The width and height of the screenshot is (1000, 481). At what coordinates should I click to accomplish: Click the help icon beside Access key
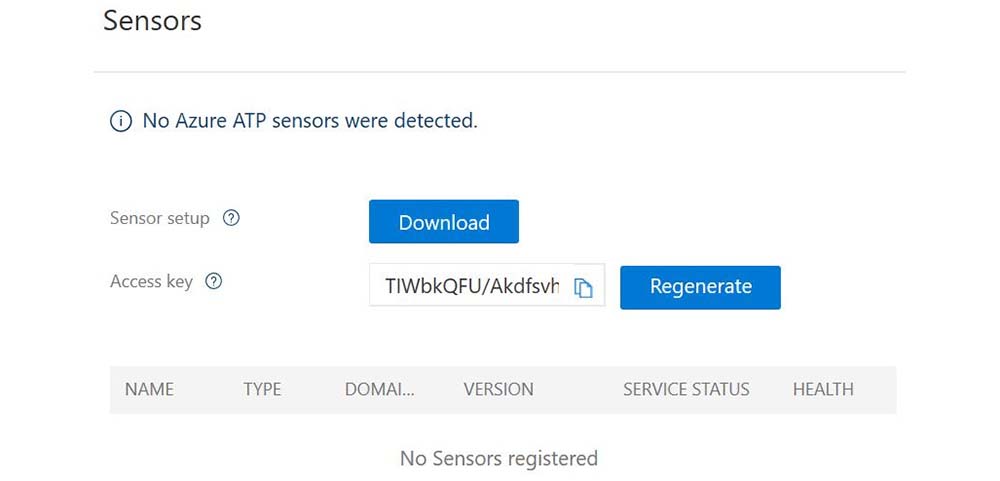[x=213, y=282]
